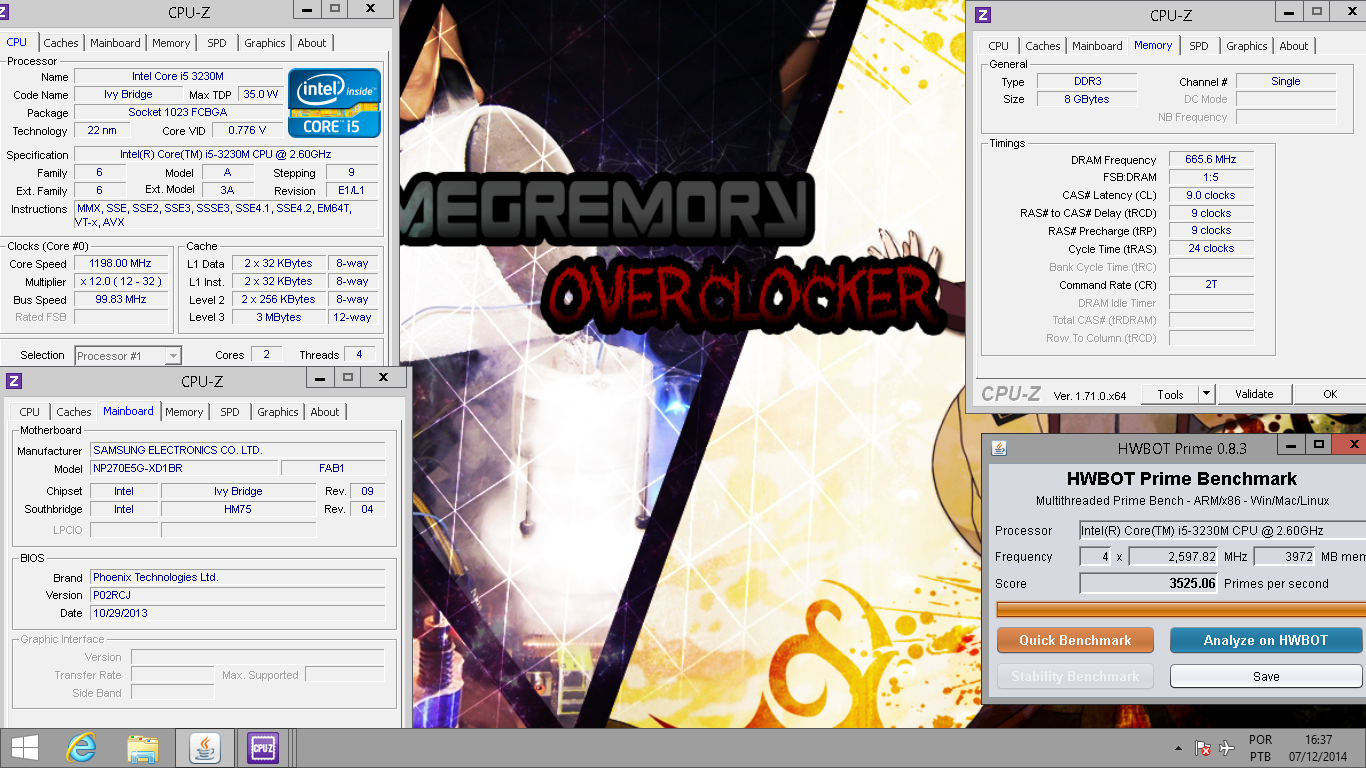Select the Core Speed value 1198.00 MHz
1366x768 pixels.
pos(120,264)
